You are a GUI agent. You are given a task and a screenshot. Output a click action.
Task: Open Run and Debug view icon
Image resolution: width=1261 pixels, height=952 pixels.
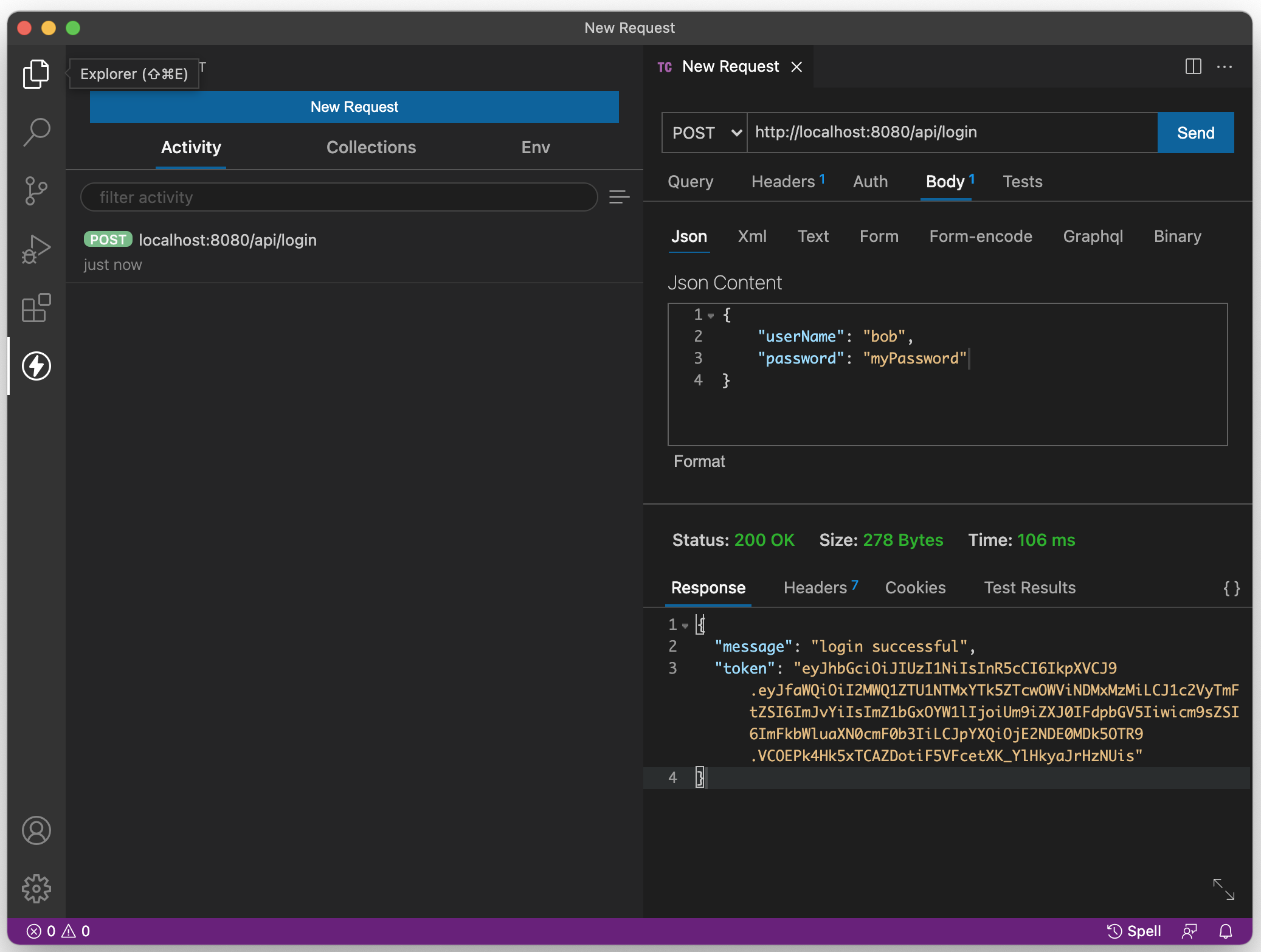pos(36,249)
